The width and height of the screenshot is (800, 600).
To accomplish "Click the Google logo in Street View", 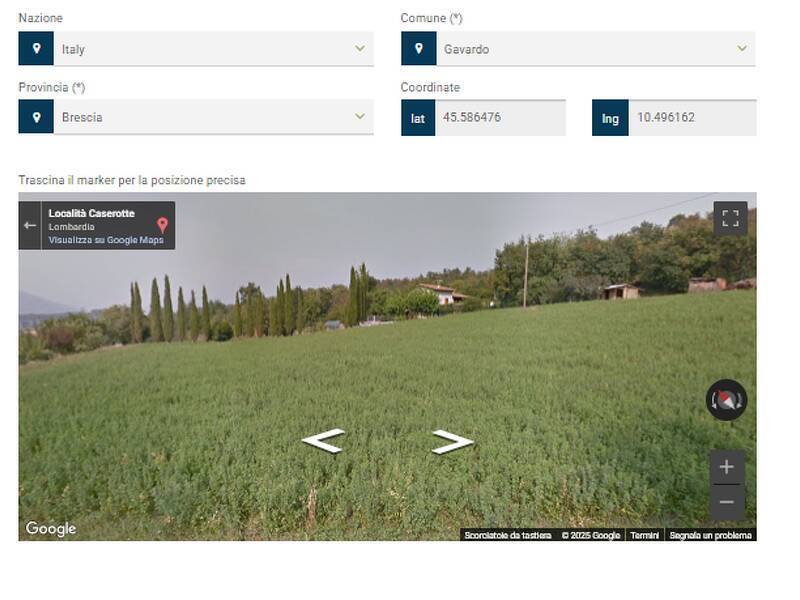I will (x=51, y=529).
